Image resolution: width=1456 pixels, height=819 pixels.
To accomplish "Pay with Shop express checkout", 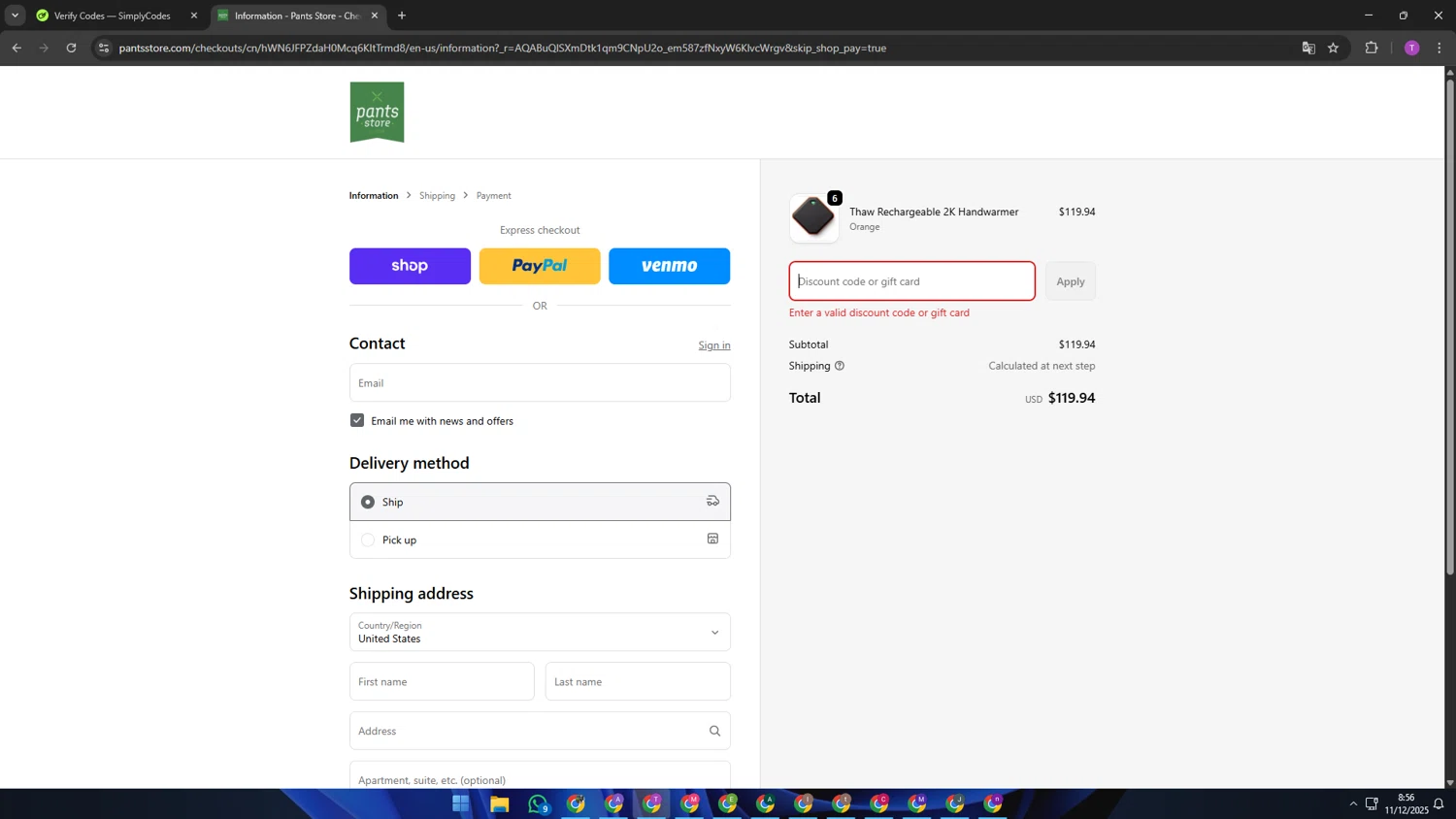I will [410, 266].
